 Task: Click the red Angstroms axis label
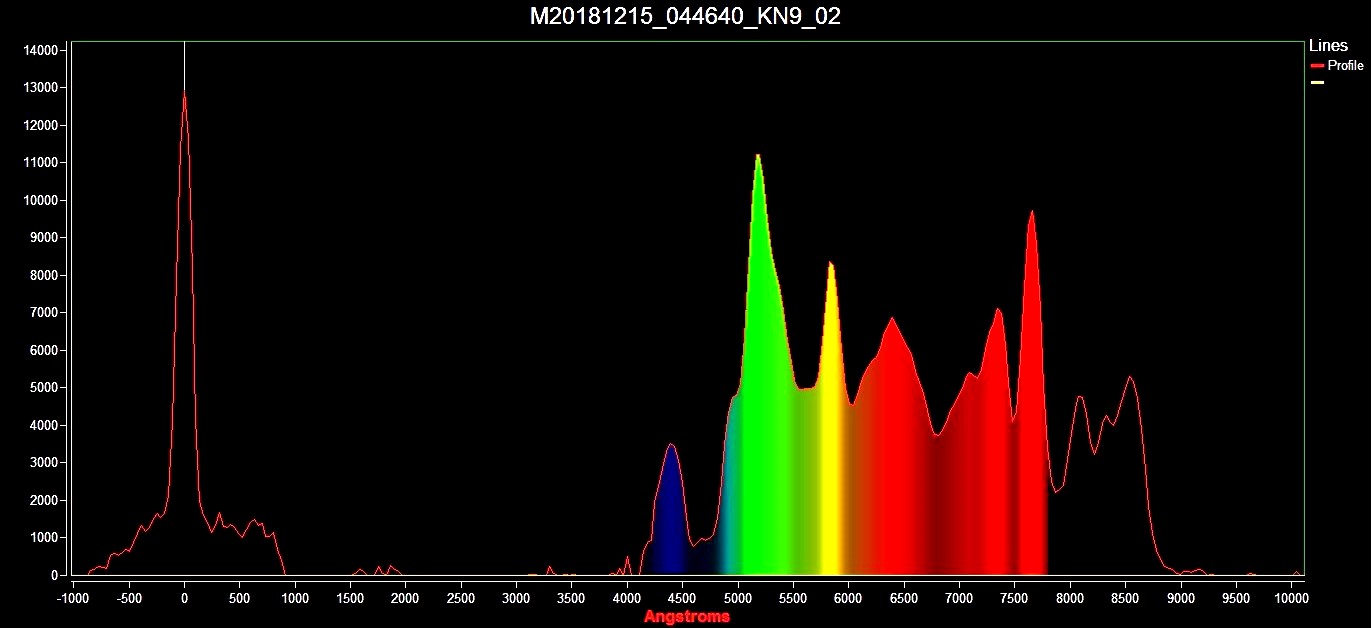tap(686, 616)
